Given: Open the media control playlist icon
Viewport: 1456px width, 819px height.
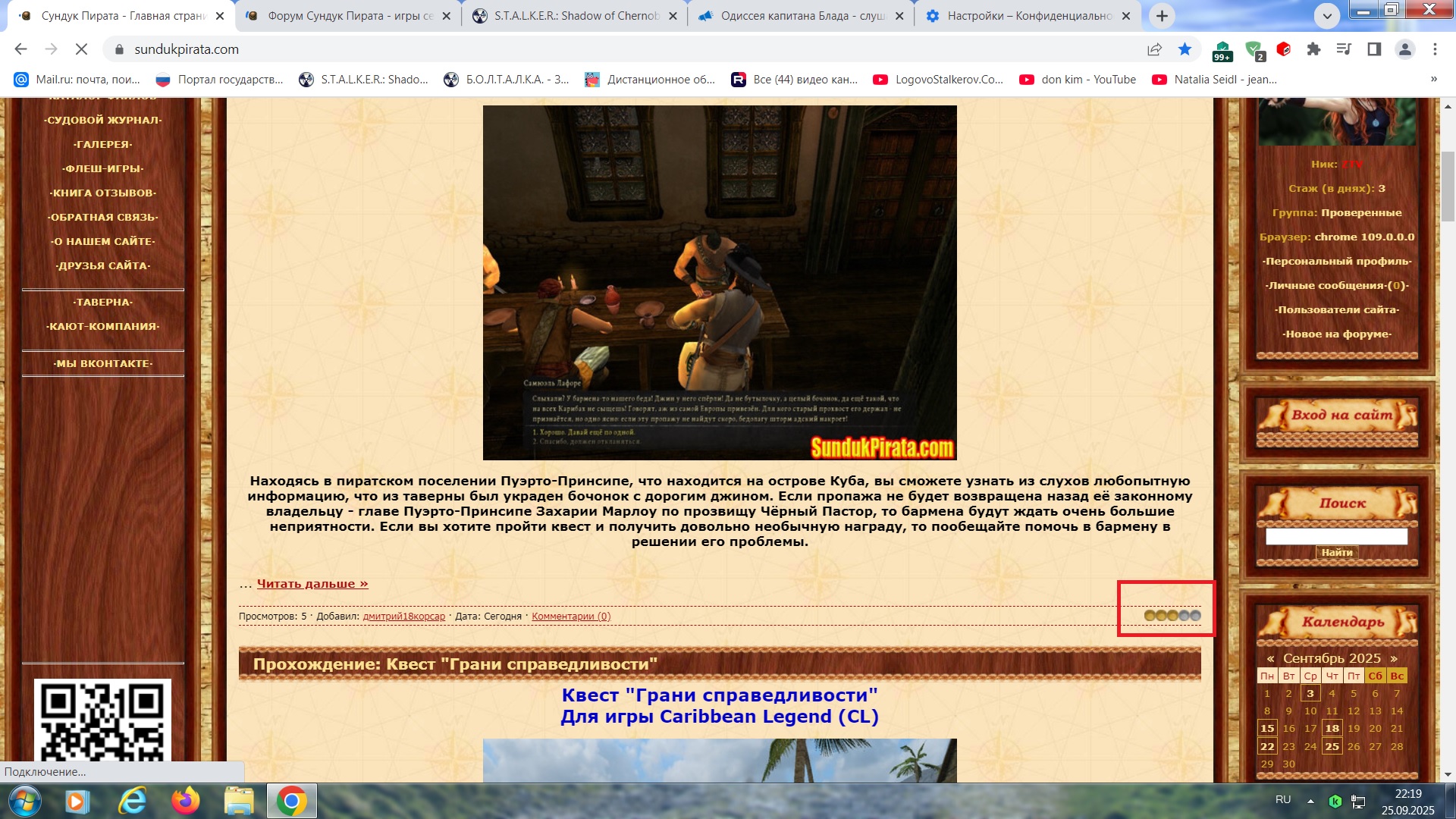Looking at the screenshot, I should [x=1344, y=49].
